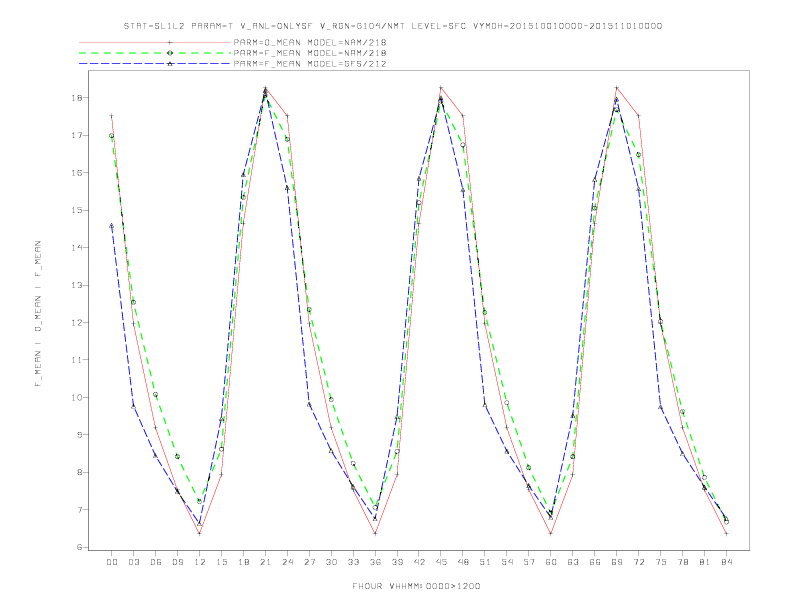792x612 pixels.
Task: Click the 18 label on the x-axis
Action: [243, 562]
